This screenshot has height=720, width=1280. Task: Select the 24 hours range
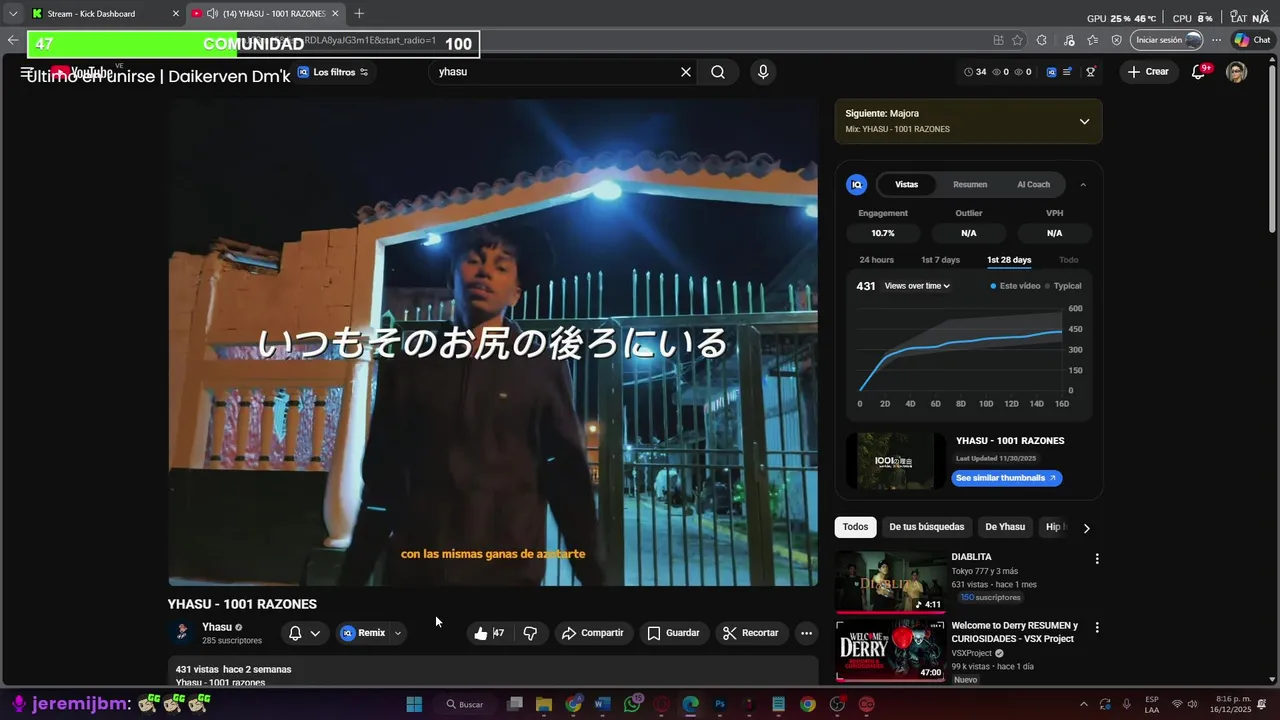[877, 260]
